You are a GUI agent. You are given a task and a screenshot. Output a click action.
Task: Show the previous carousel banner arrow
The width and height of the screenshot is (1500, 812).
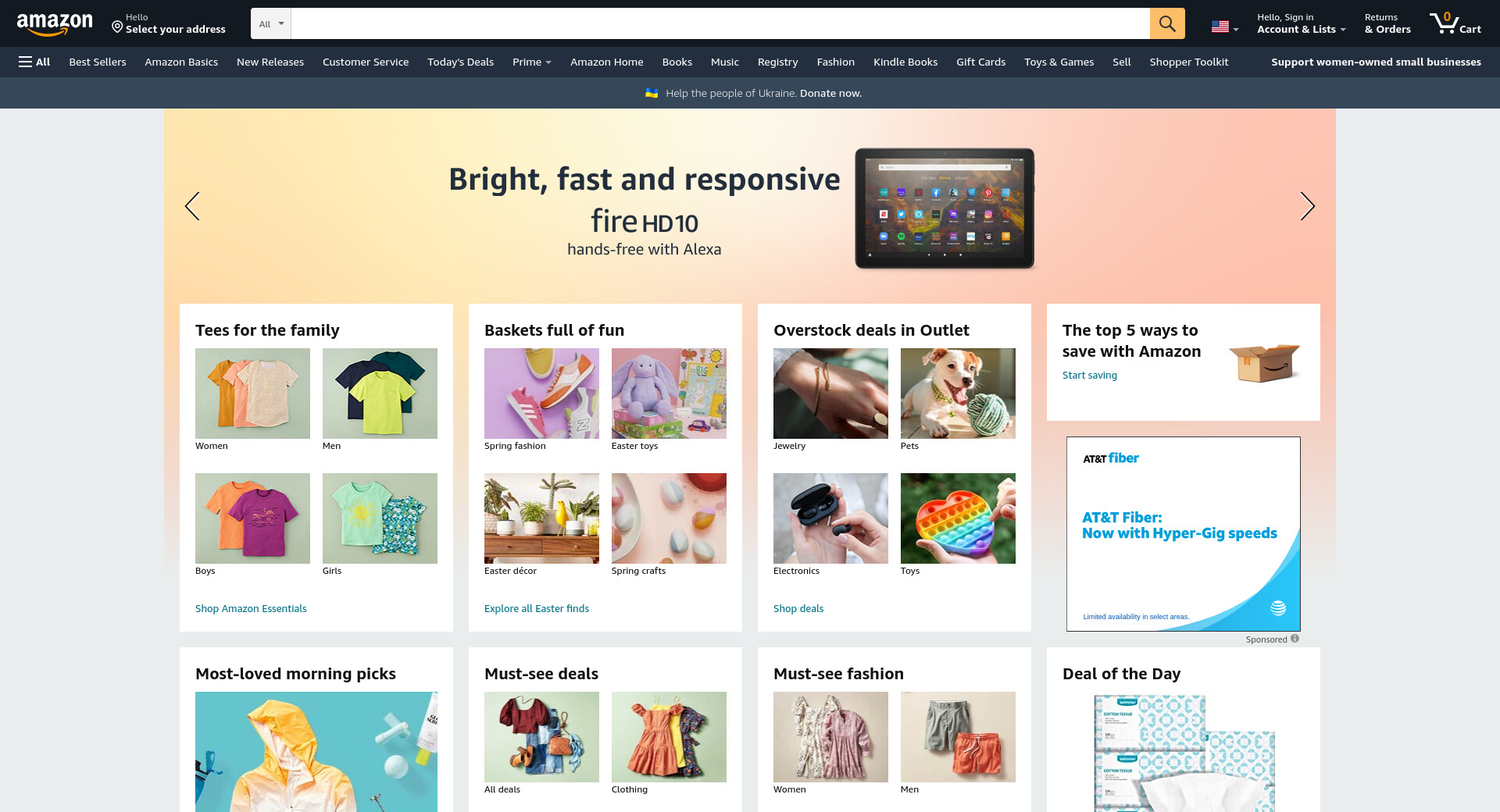click(x=192, y=206)
